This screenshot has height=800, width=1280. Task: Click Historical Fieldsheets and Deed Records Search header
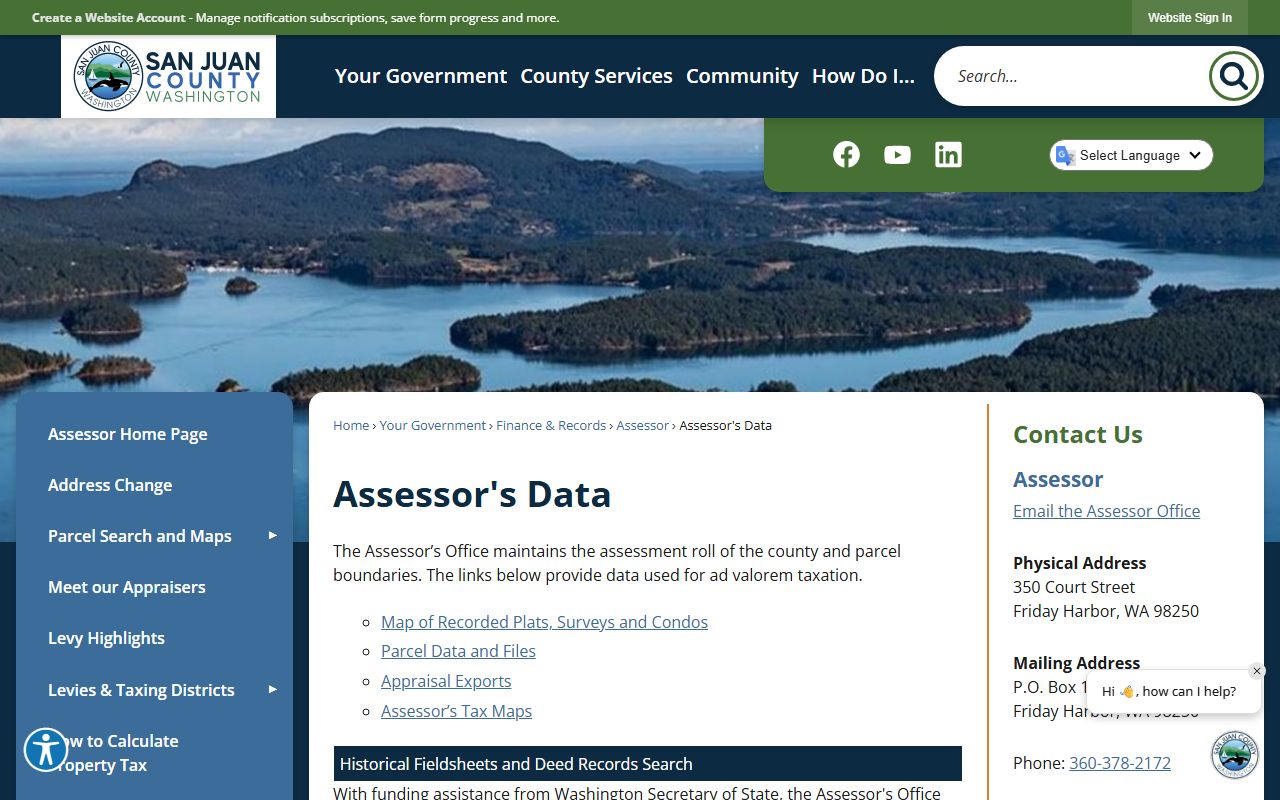648,764
